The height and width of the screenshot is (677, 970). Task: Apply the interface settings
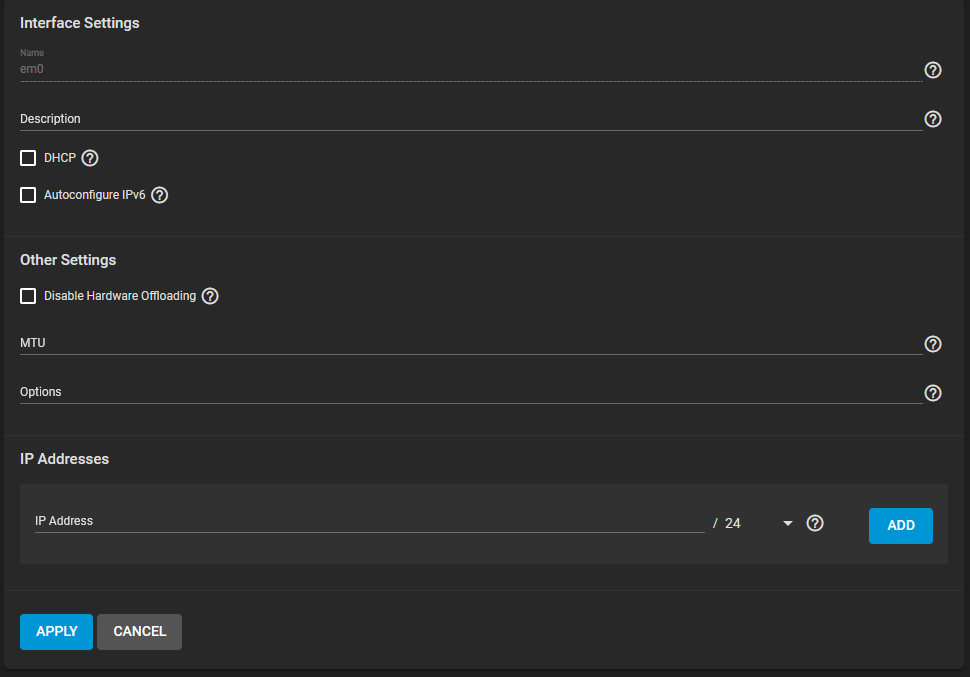point(56,631)
